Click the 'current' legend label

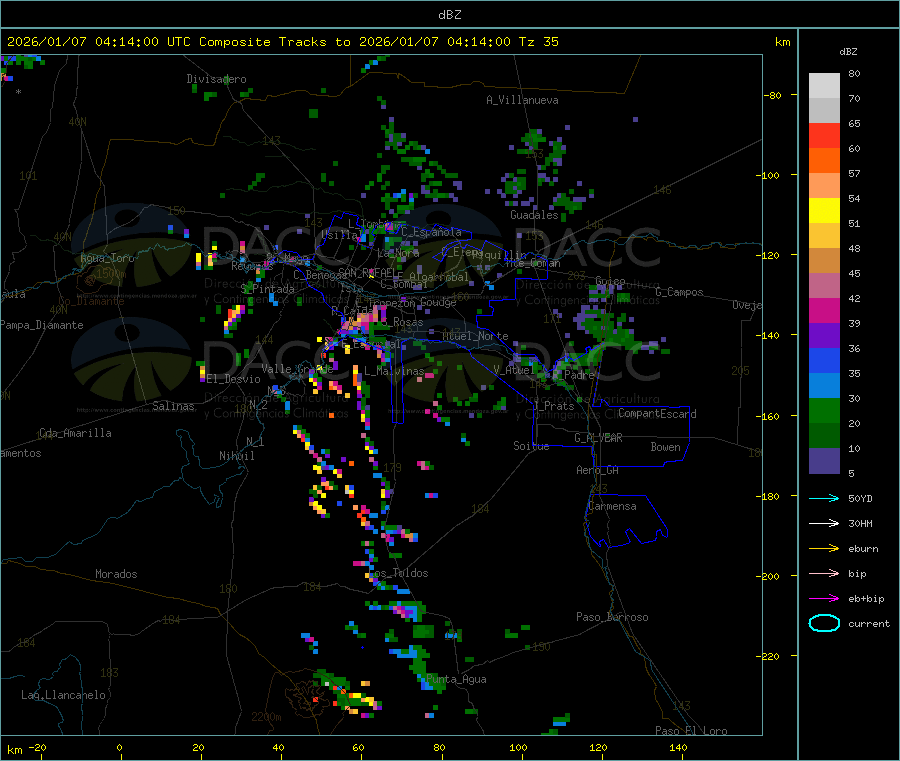click(x=869, y=623)
